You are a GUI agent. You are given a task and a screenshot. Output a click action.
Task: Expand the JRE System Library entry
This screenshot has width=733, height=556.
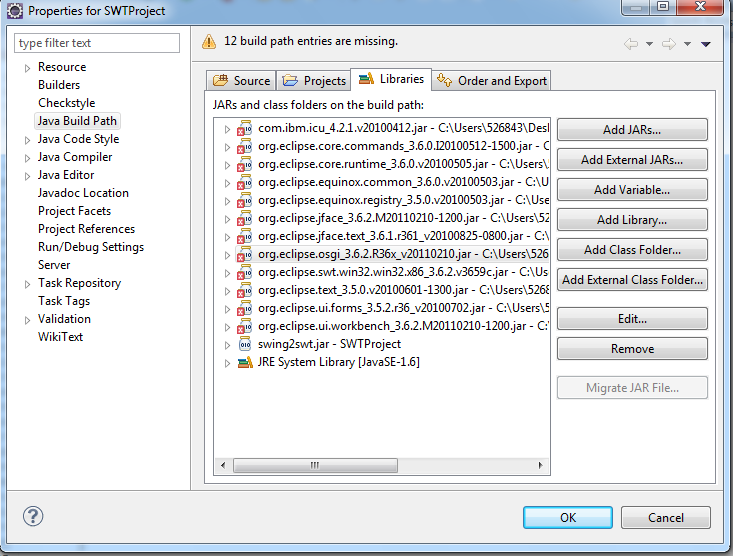pyautogui.click(x=227, y=363)
